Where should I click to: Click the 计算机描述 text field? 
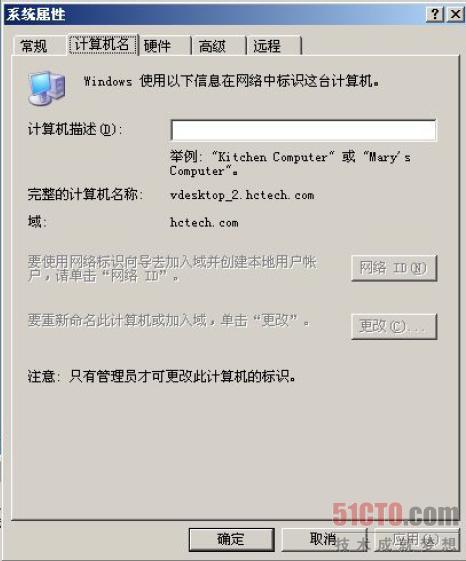(x=304, y=130)
